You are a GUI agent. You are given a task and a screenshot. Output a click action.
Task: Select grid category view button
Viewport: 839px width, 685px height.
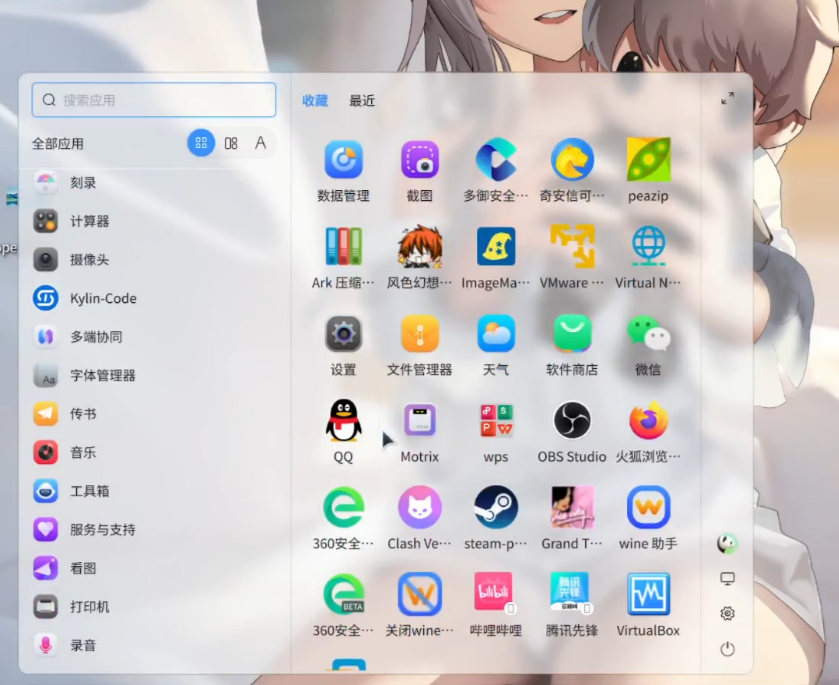point(201,143)
